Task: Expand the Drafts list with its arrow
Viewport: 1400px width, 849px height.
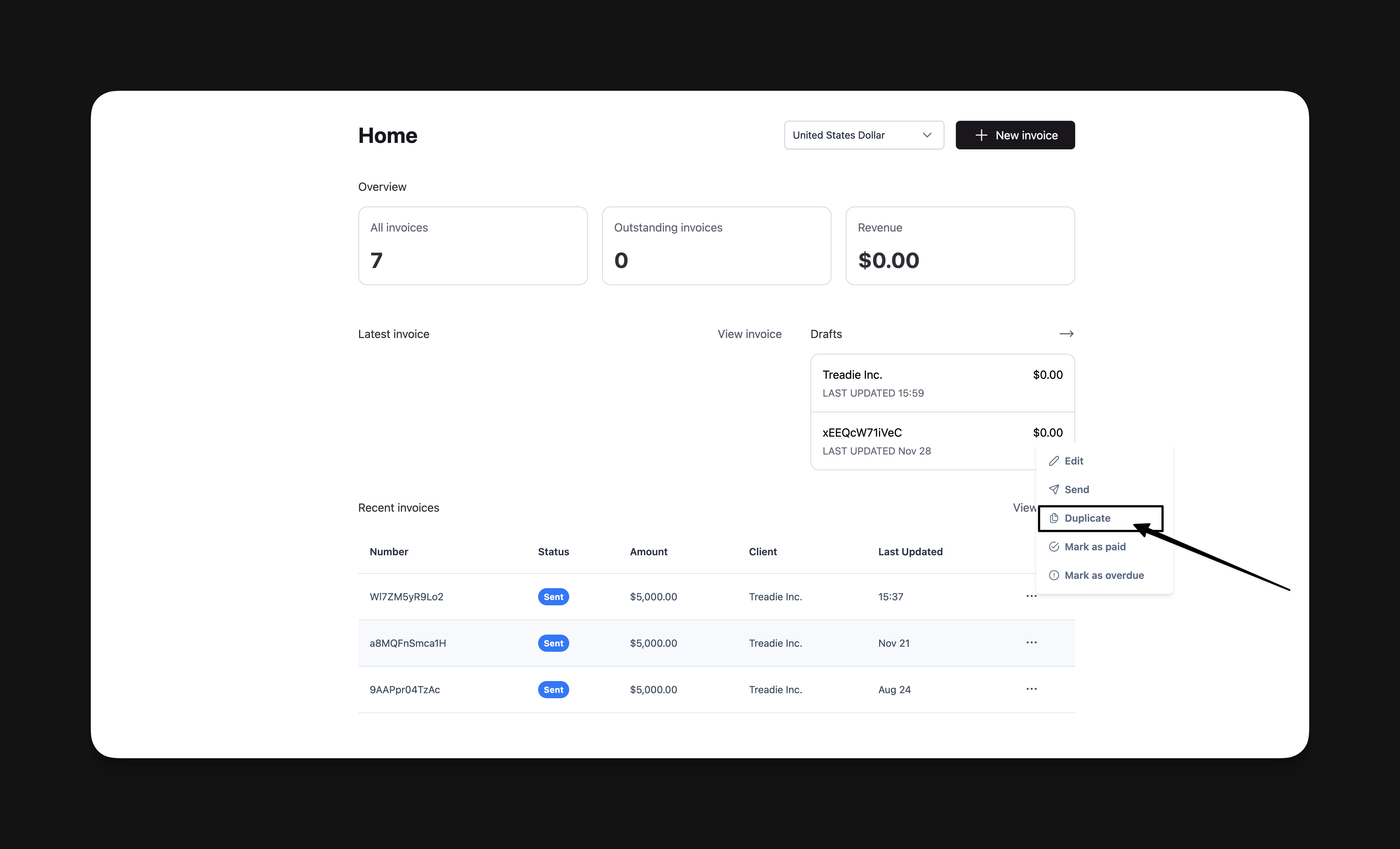Action: [1066, 334]
